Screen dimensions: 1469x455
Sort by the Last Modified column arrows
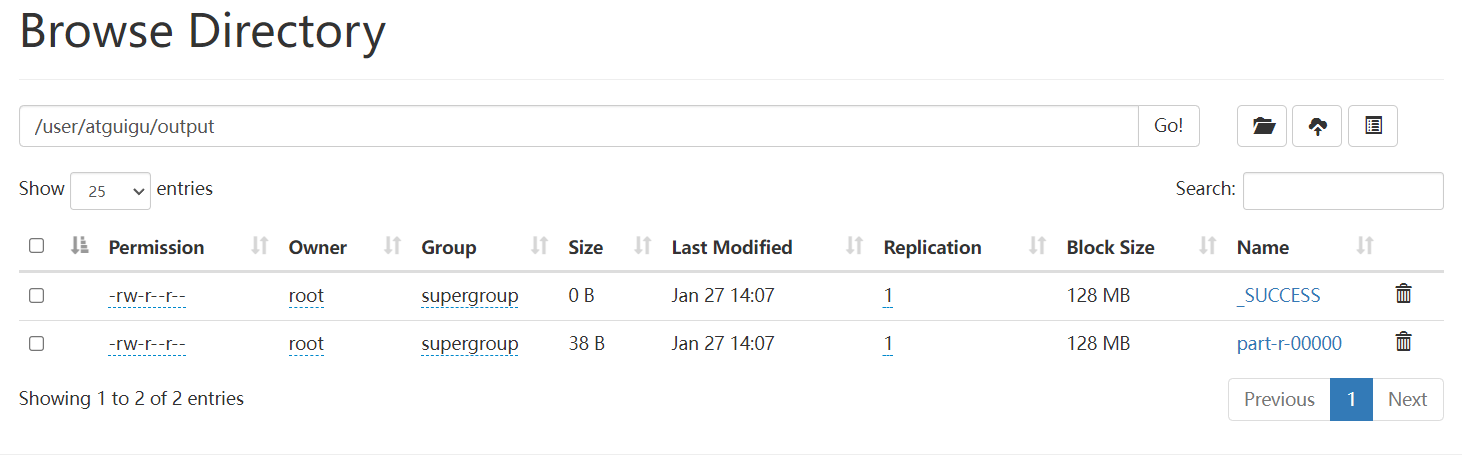point(855,246)
